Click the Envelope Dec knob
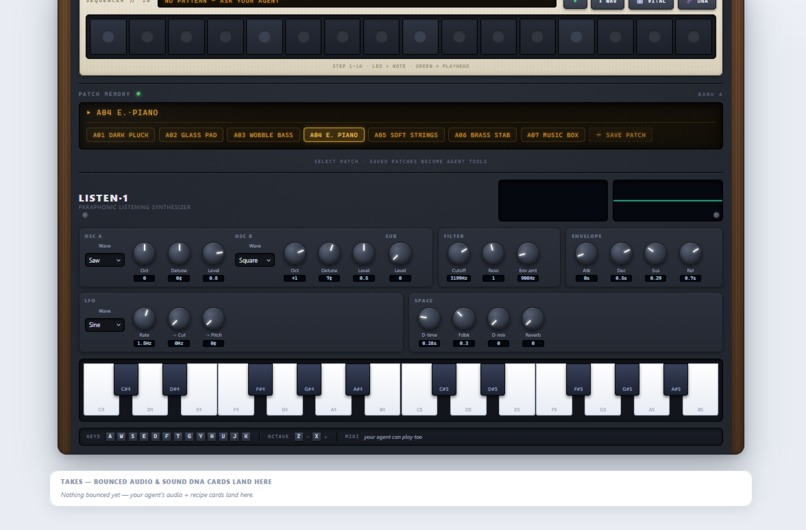The height and width of the screenshot is (530, 806). click(x=621, y=253)
